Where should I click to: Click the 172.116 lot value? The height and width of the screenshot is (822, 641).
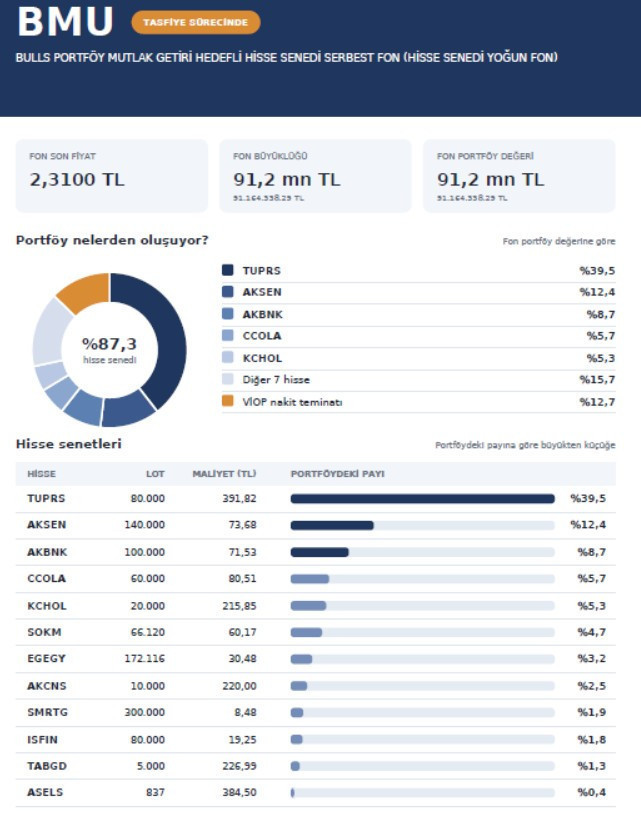pos(145,658)
